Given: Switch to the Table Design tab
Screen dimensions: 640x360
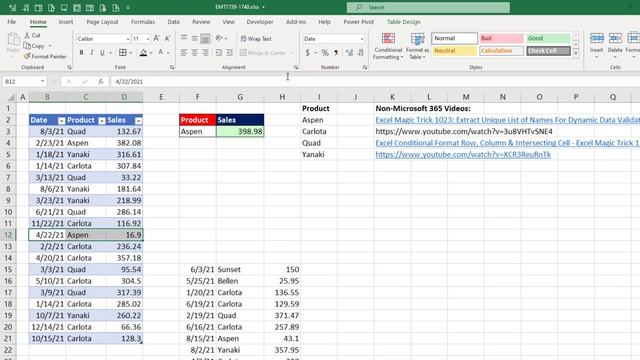Looking at the screenshot, I should pyautogui.click(x=403, y=22).
